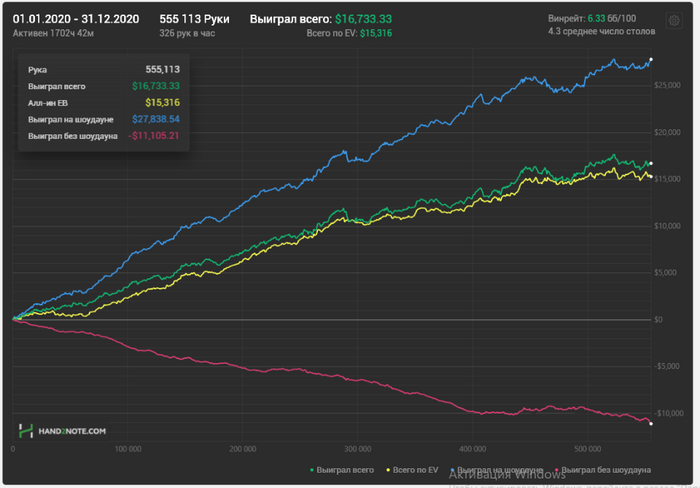Click 'Активен 1702ч 42м' text
Viewport: 700px width, 488px height.
53,33
